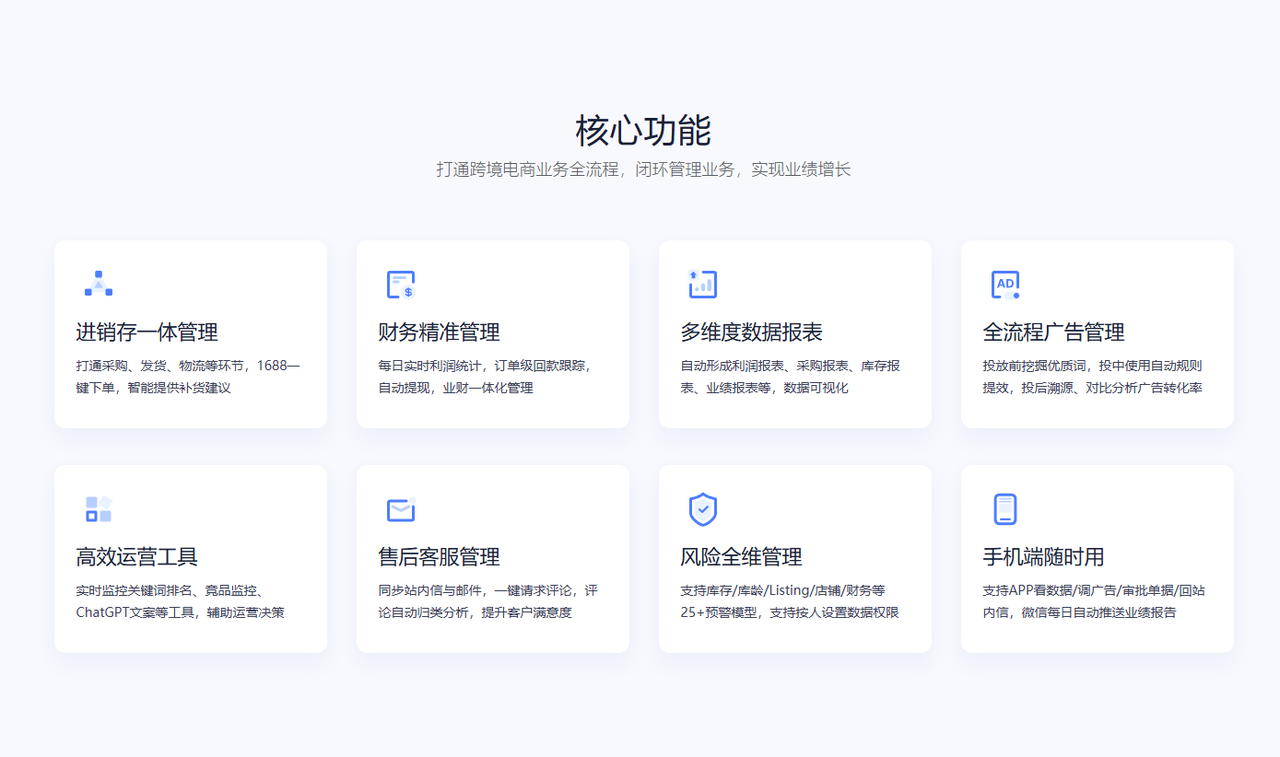1280x757 pixels.
Task: Click the 全流程广告管理 AD icon
Action: click(1005, 284)
